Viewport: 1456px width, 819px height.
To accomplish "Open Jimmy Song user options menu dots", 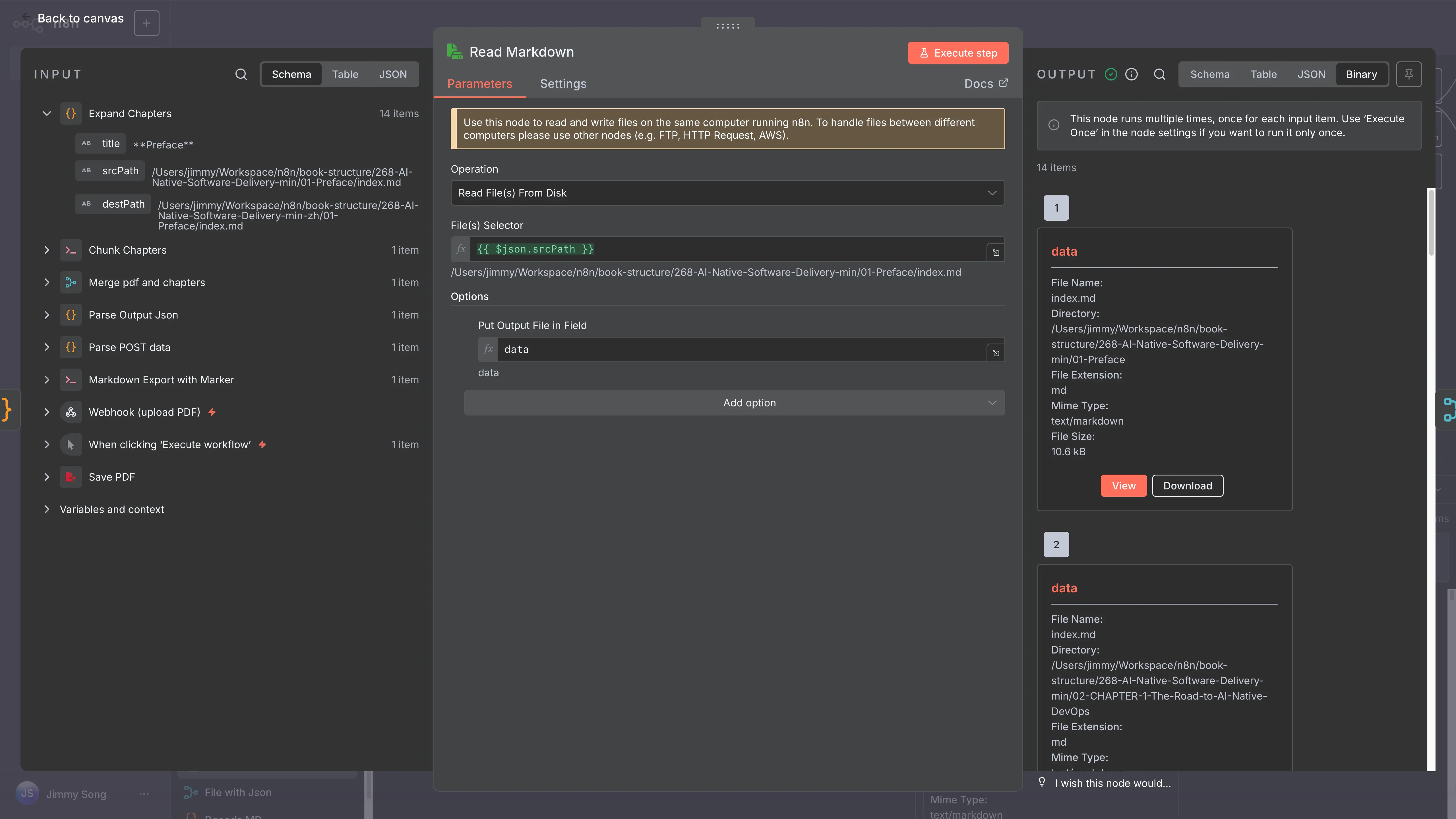I will [x=144, y=794].
